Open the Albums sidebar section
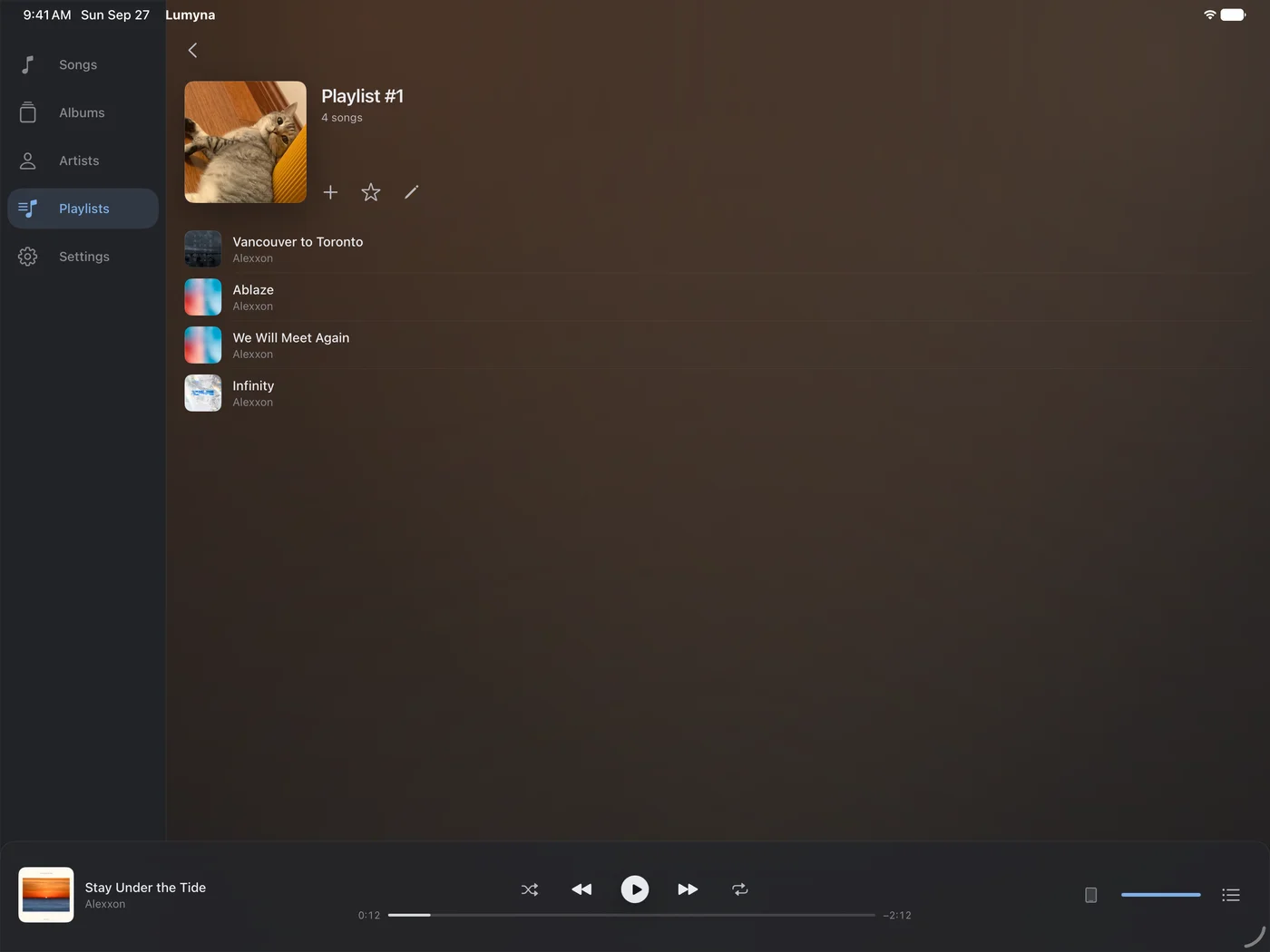 (83, 112)
